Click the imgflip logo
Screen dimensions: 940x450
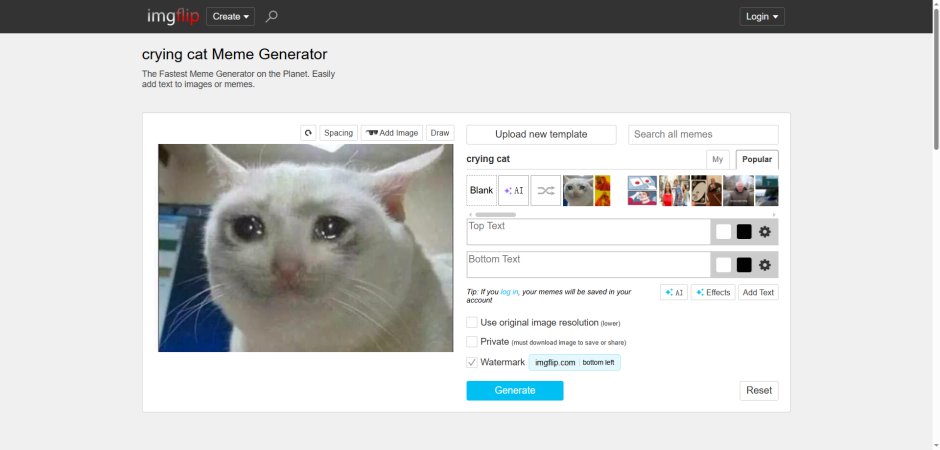(x=173, y=16)
